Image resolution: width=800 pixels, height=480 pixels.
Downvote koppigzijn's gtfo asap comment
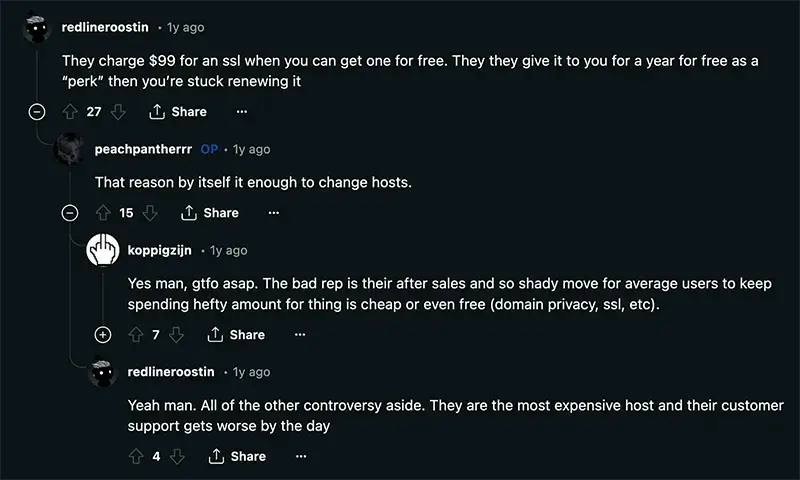(x=177, y=335)
